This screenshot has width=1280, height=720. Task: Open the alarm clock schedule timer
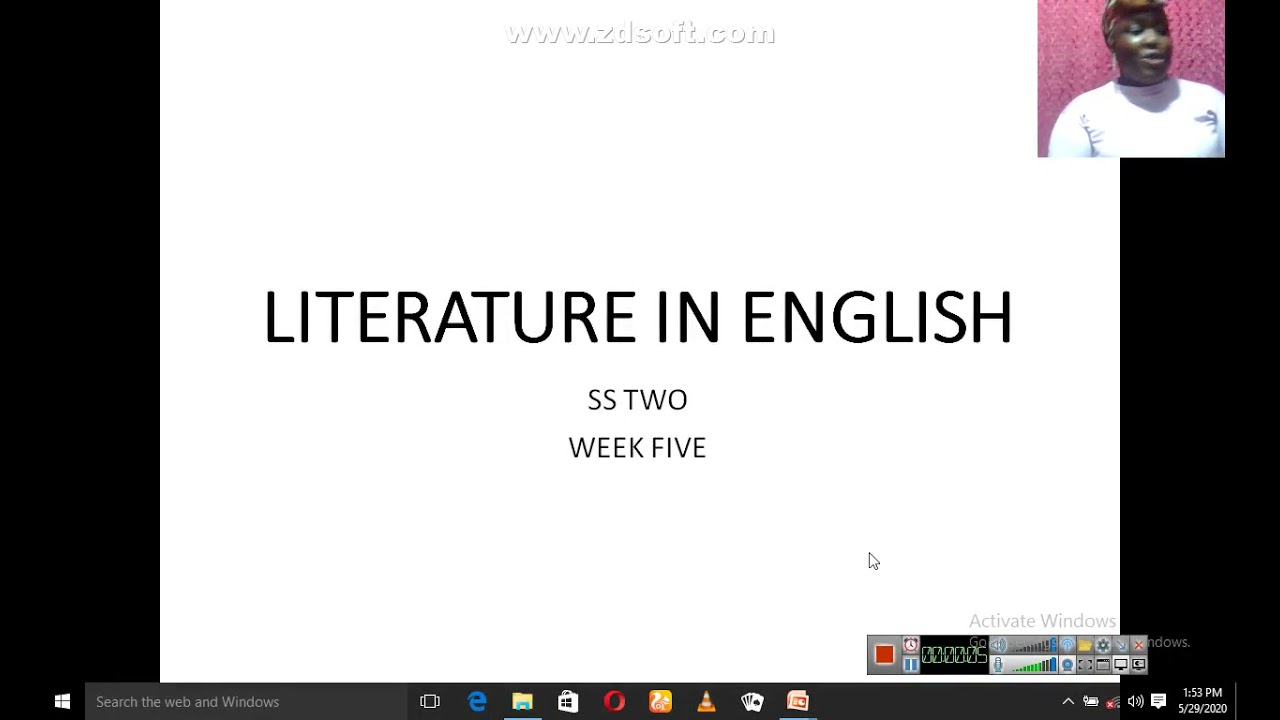click(x=910, y=645)
